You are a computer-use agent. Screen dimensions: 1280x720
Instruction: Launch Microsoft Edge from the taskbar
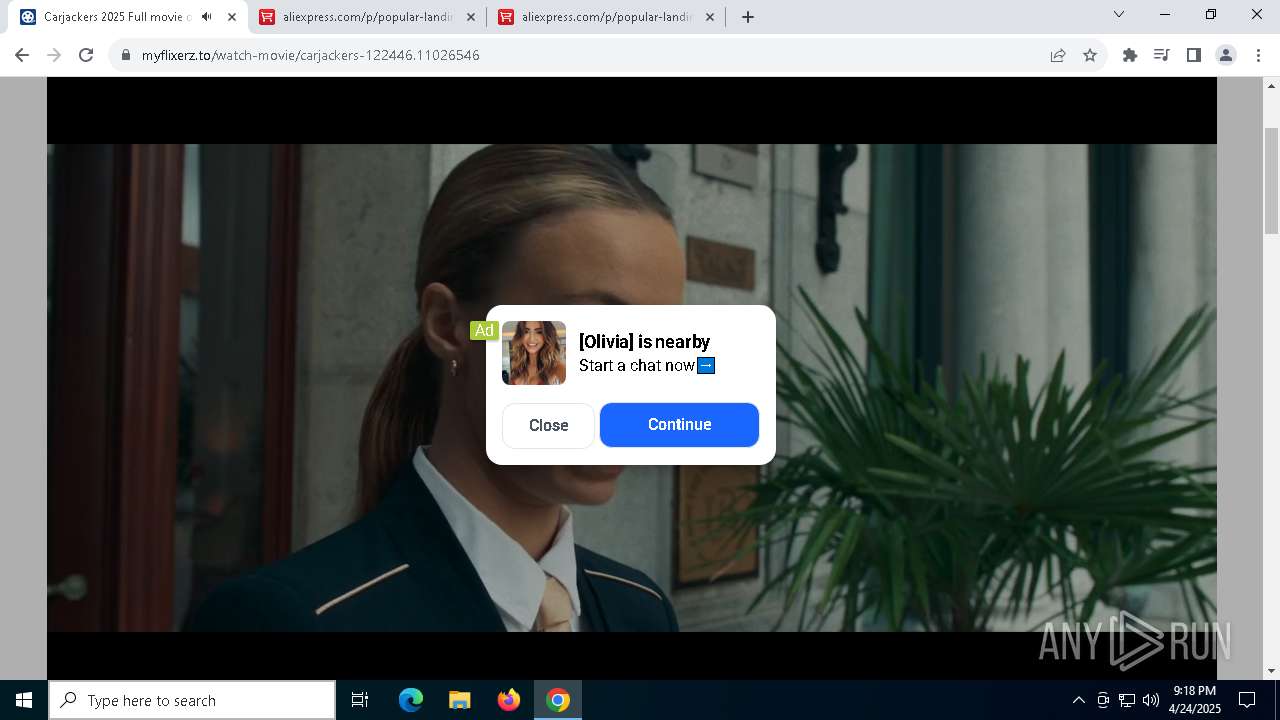click(x=411, y=700)
